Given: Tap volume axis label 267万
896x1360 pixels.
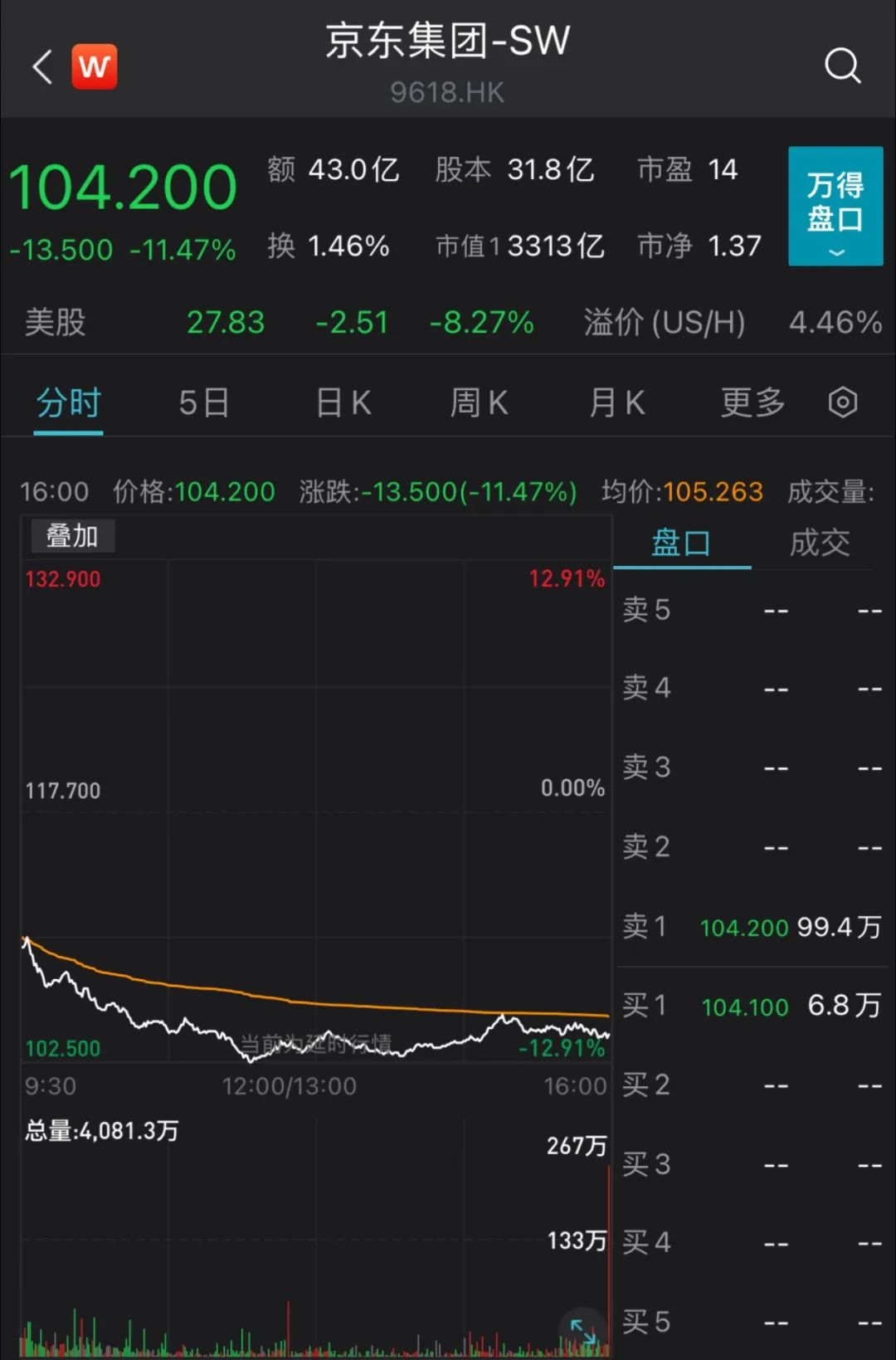Looking at the screenshot, I should pos(577,1146).
